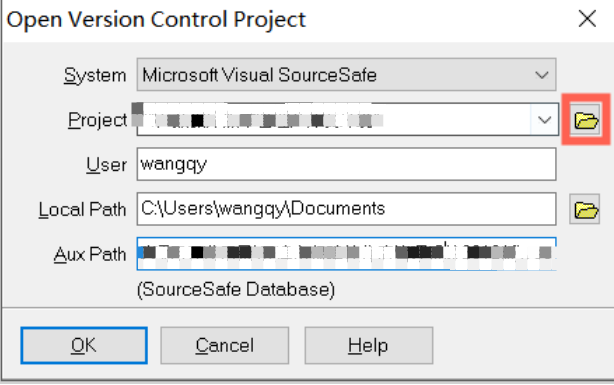Click the Aux Path label
614x385 pixels.
[90, 254]
